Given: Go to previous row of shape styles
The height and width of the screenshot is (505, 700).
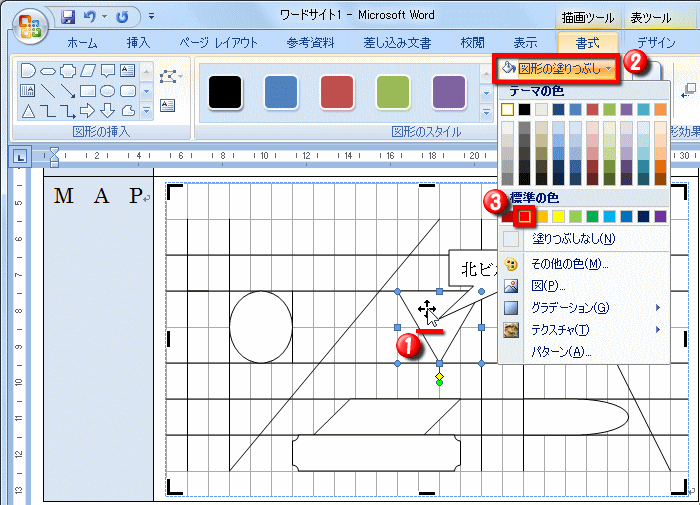Looking at the screenshot, I should [x=486, y=73].
